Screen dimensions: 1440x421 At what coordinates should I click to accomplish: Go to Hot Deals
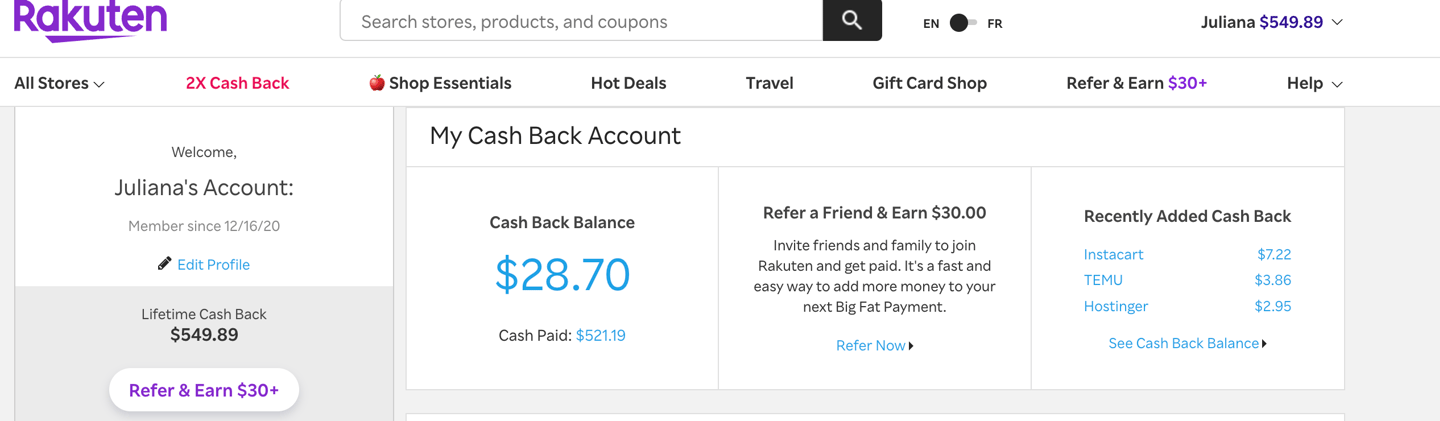click(628, 84)
